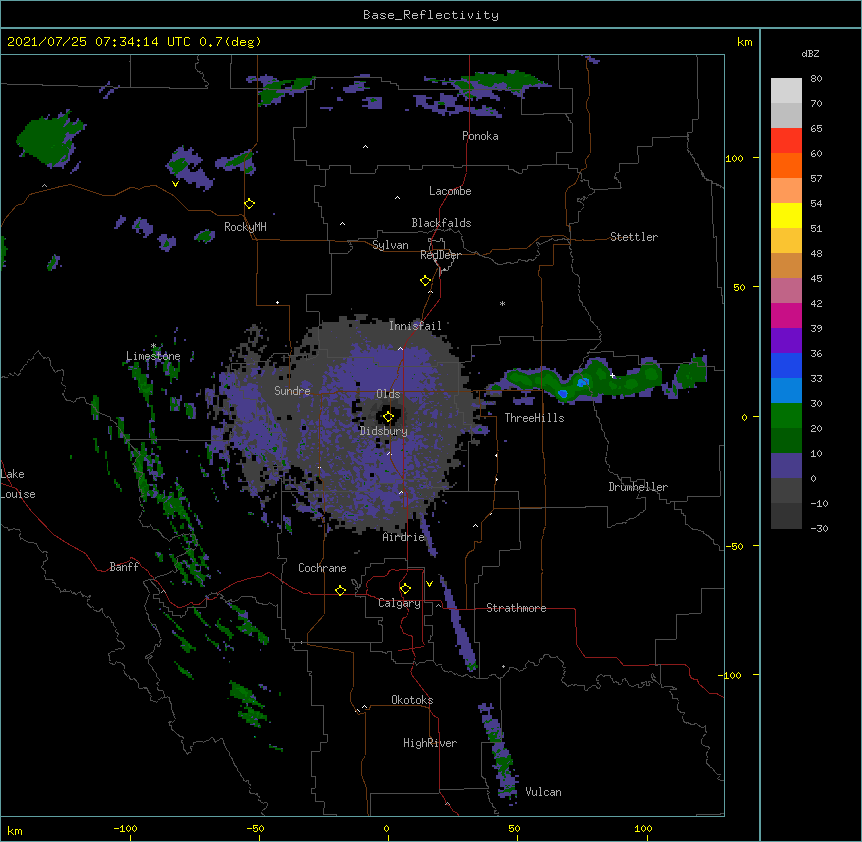Viewport: 862px width, 842px height.
Task: Click the Lacombe city label
Action: (450, 191)
